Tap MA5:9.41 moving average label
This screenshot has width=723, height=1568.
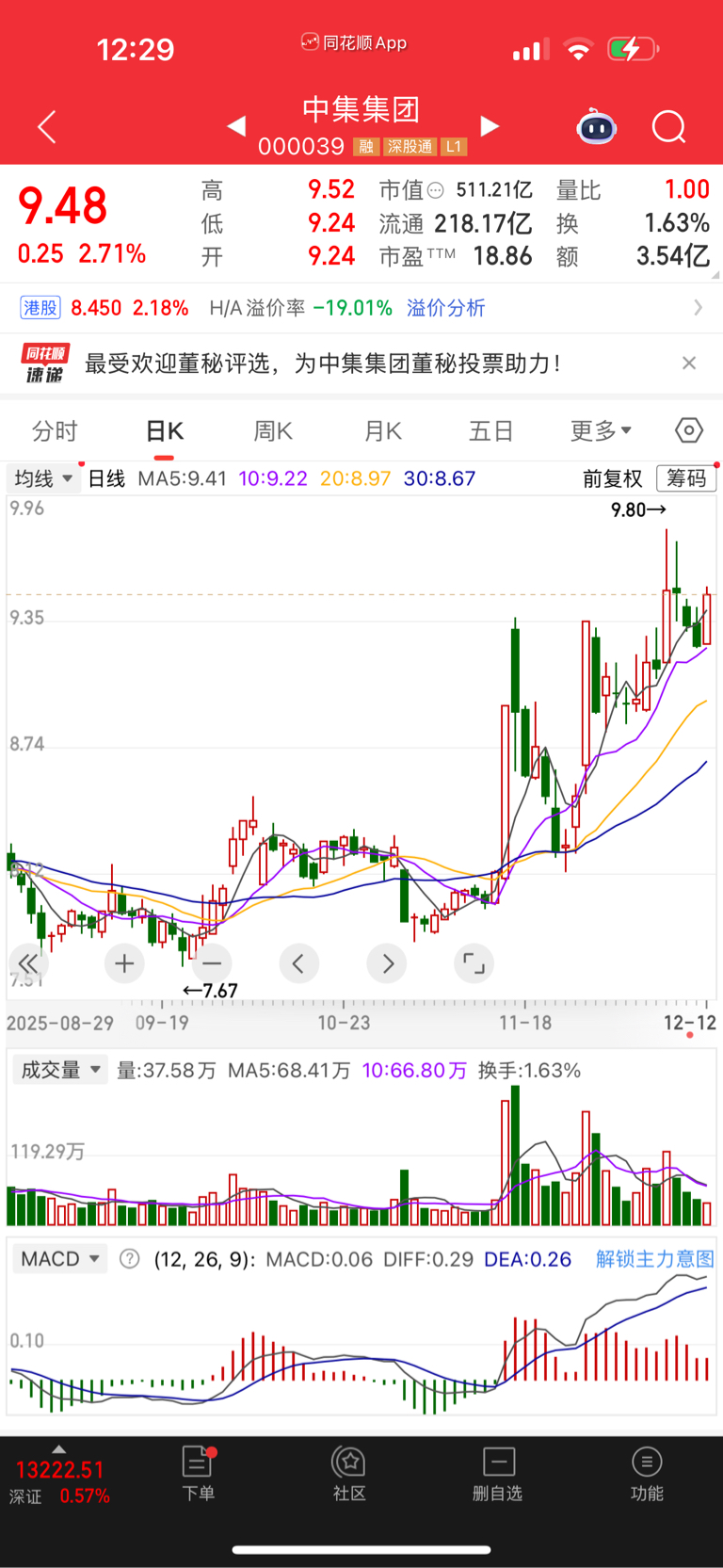(x=183, y=478)
